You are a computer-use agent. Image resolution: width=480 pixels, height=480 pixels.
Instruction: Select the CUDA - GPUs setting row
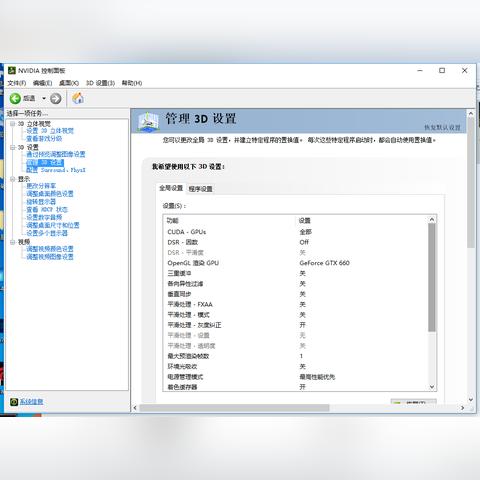point(295,232)
